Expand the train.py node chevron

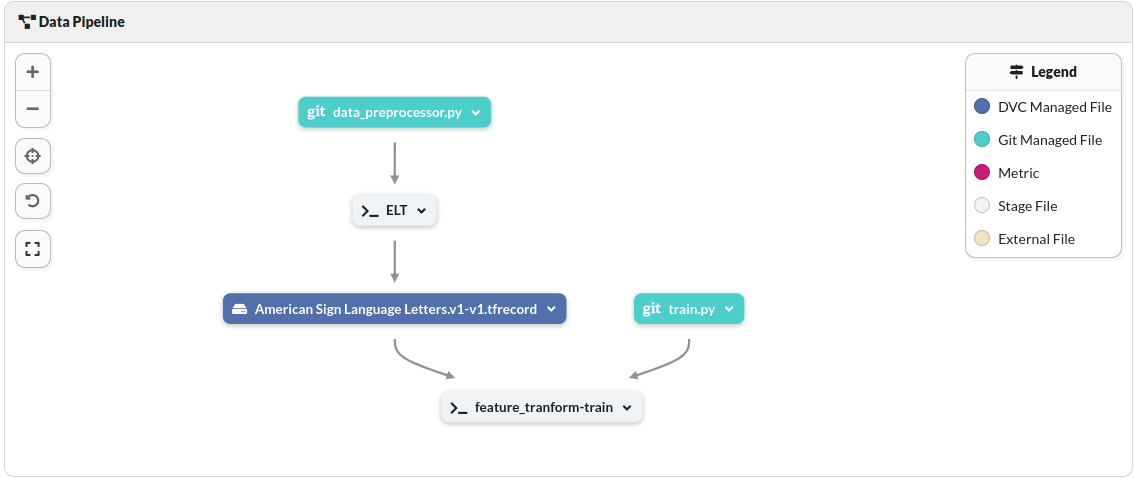[729, 310]
